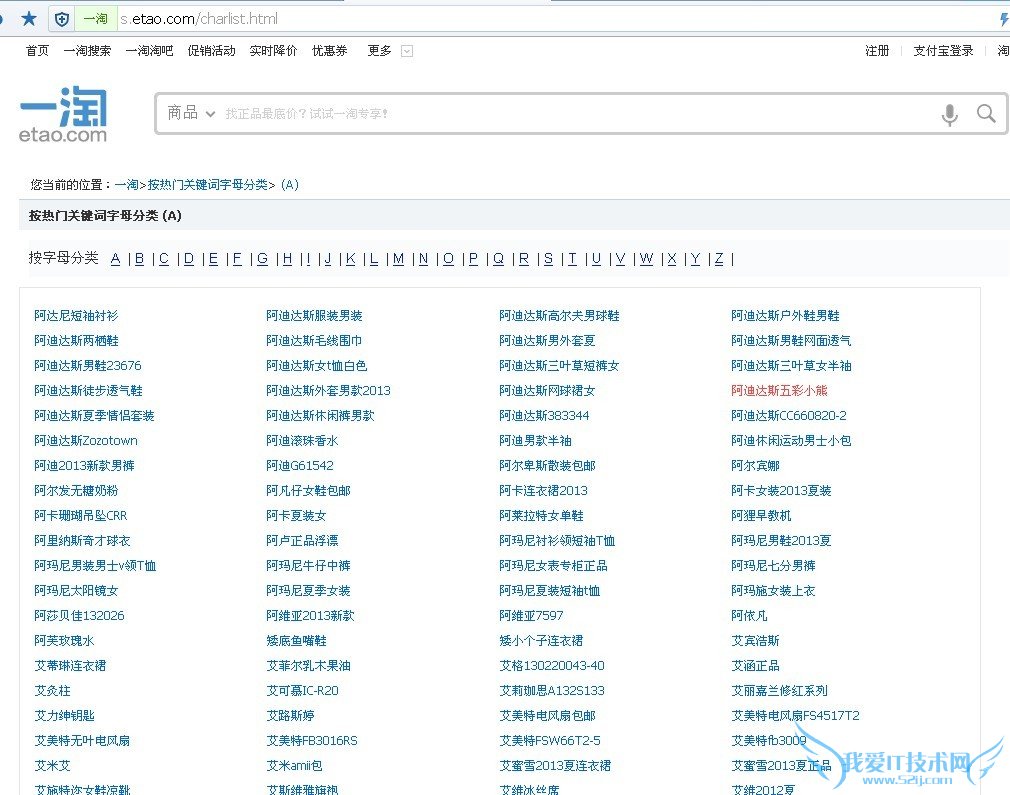Open keyword 阿莎贝佳132026

point(79,615)
